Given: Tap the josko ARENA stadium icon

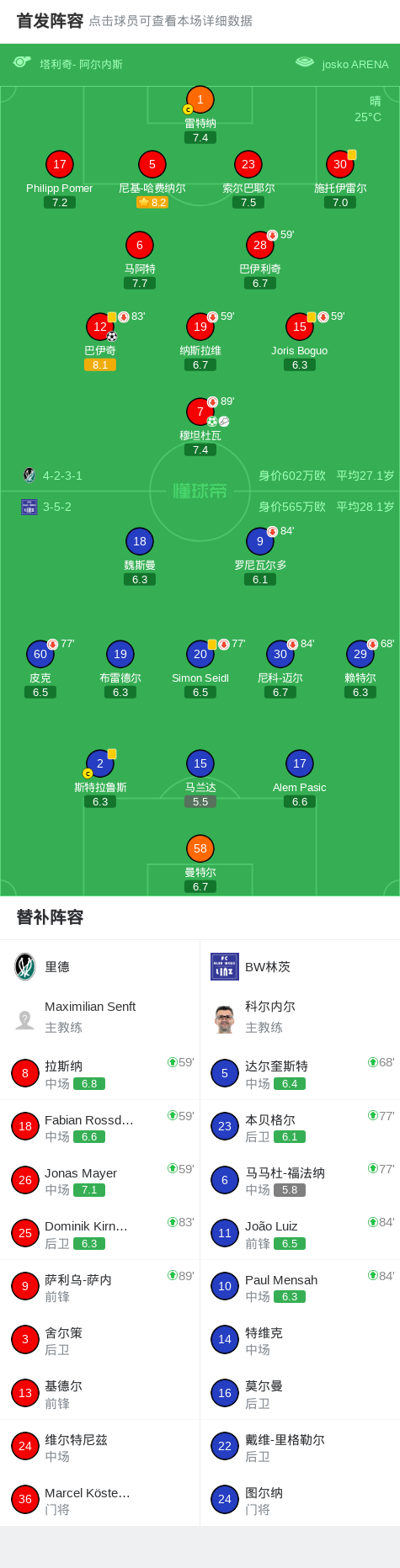Looking at the screenshot, I should point(305,62).
